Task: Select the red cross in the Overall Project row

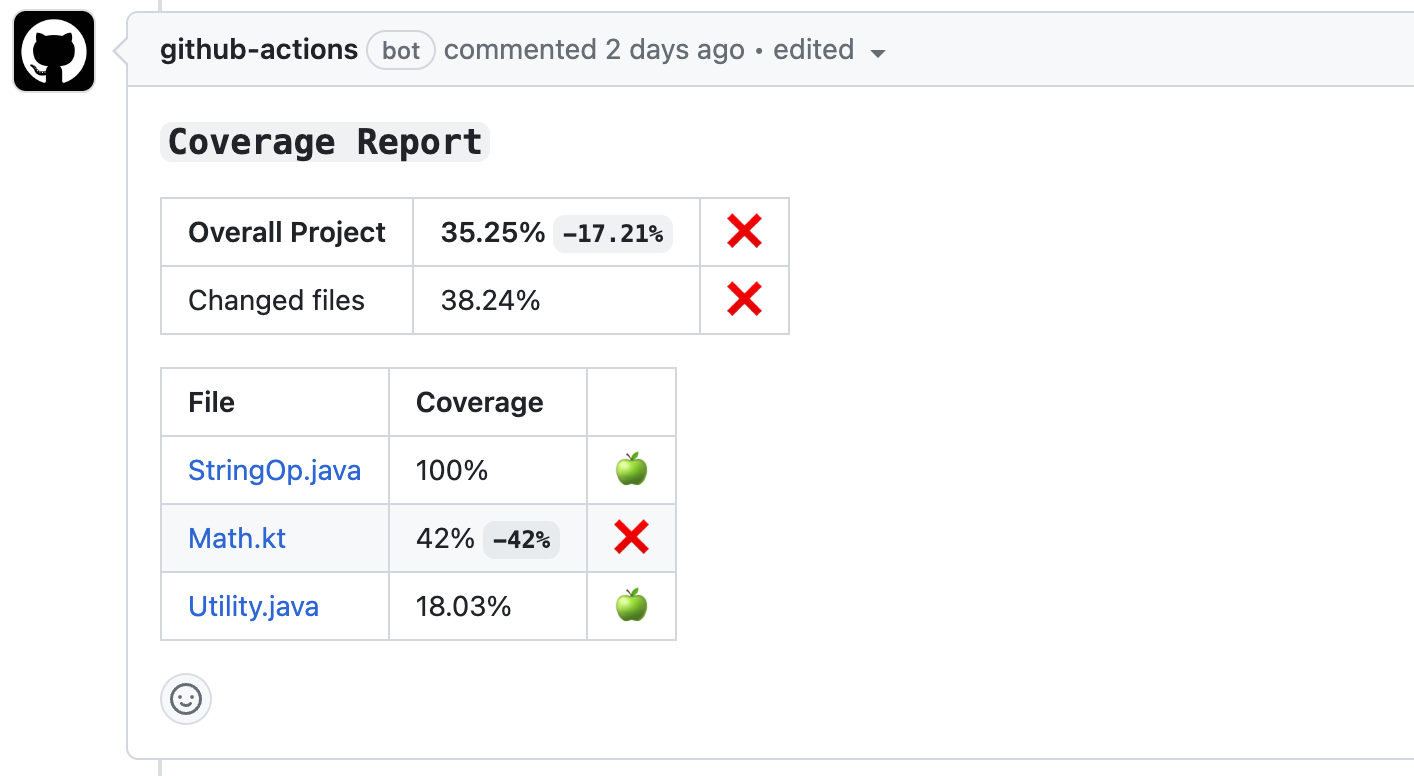Action: [745, 232]
